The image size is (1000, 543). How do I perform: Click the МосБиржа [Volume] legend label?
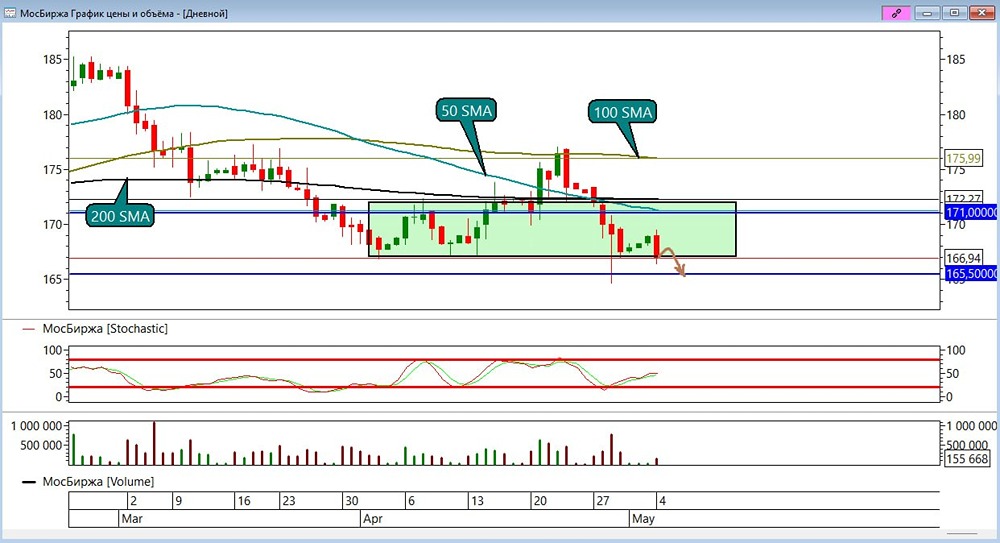tap(98, 482)
